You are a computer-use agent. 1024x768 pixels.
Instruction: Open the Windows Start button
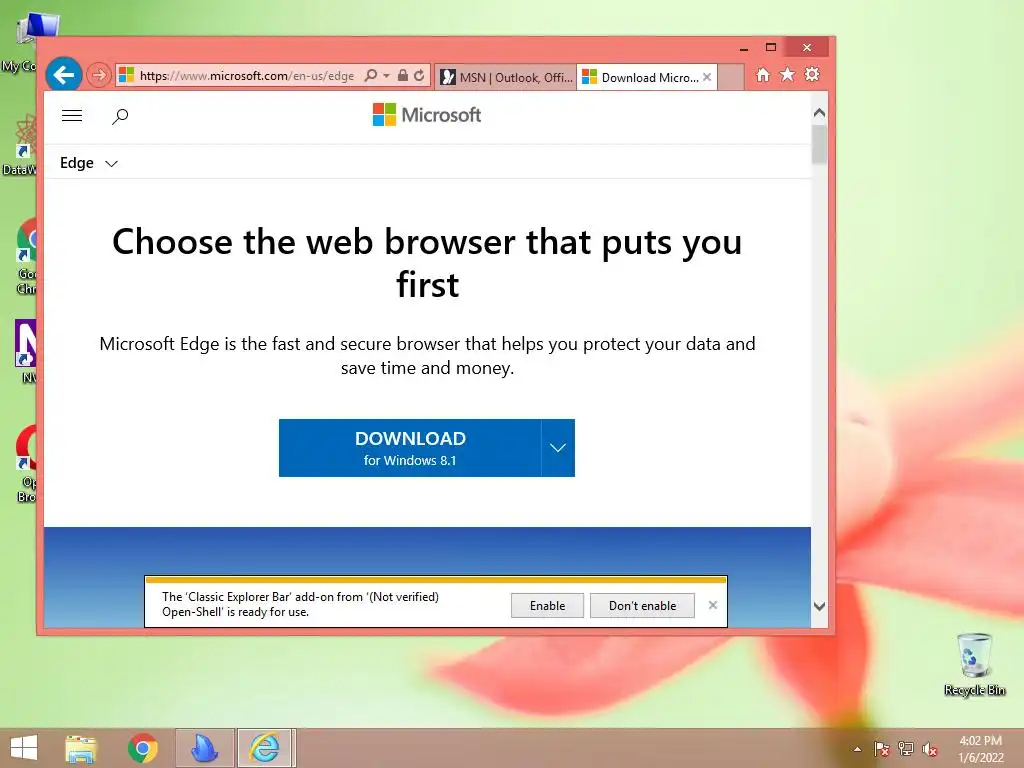click(x=24, y=748)
